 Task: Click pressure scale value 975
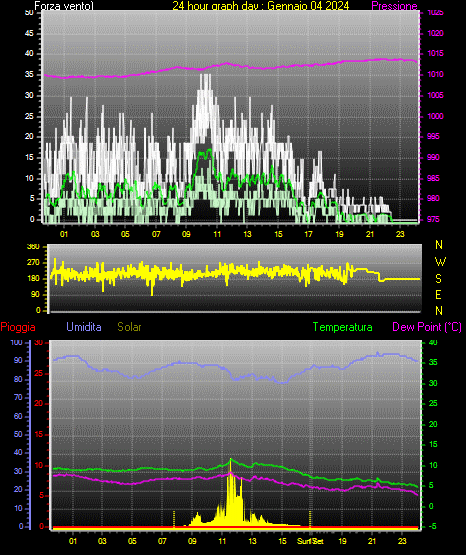click(x=433, y=219)
